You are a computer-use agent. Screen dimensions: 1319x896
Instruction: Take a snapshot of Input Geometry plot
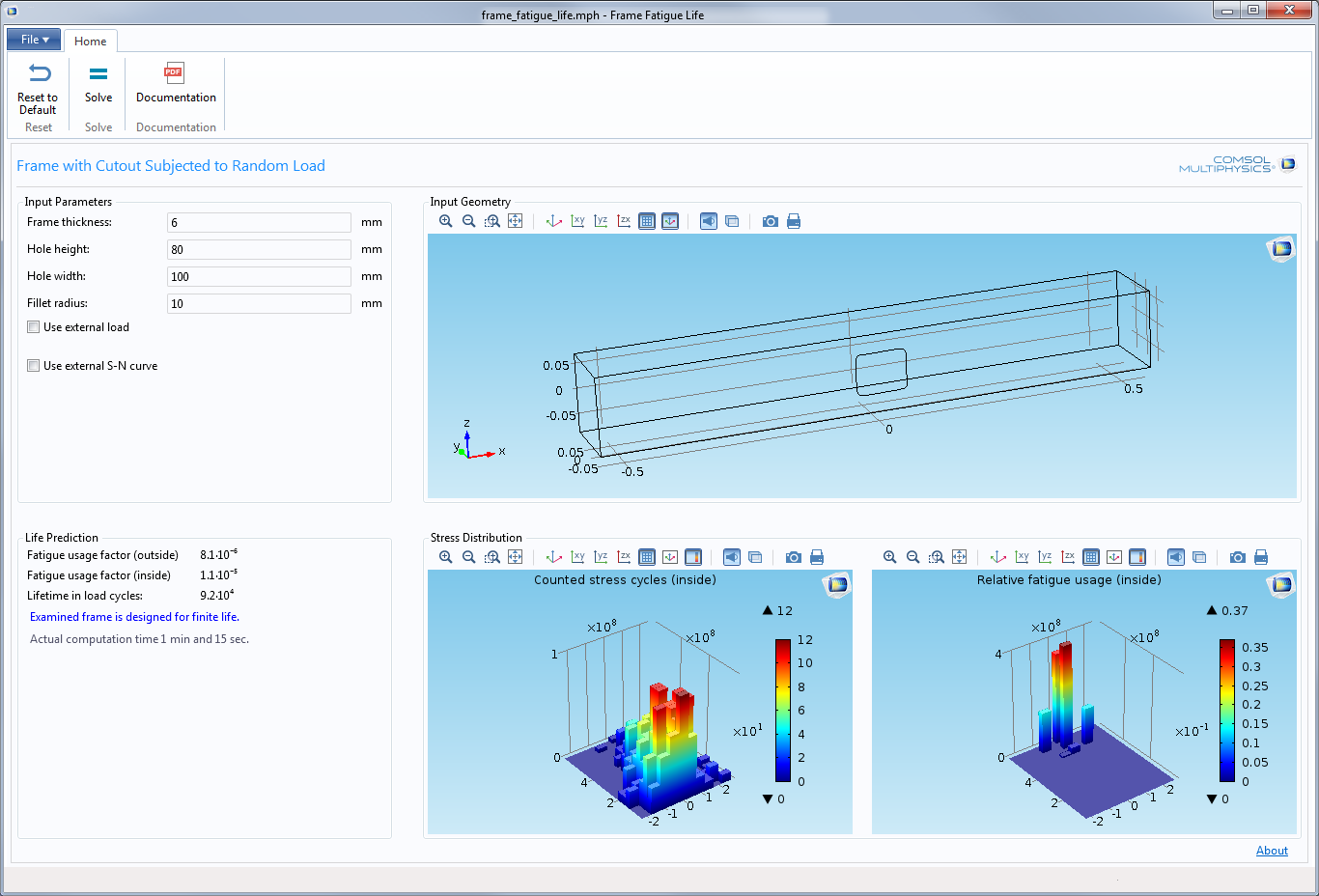point(770,221)
